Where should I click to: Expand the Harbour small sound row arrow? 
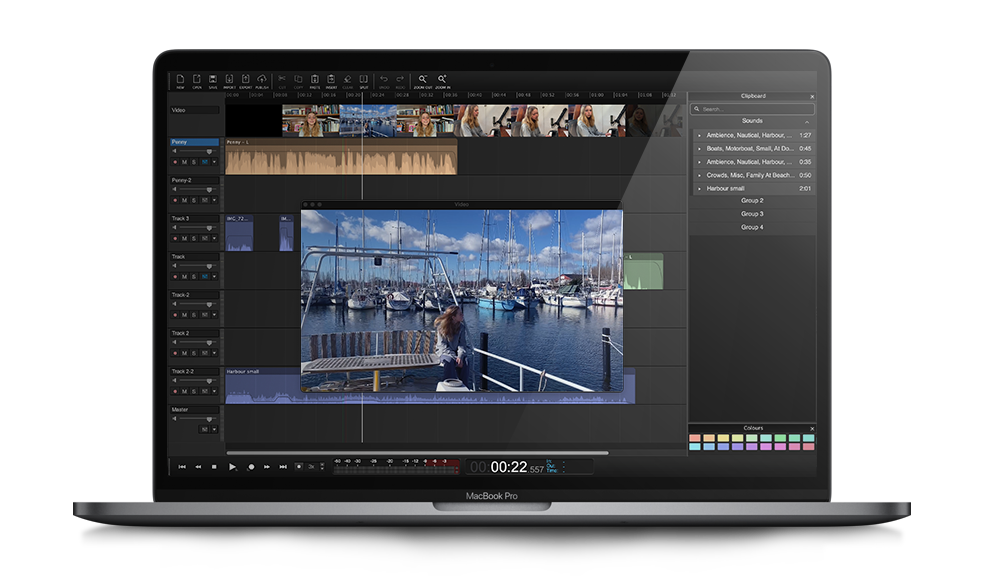[x=699, y=188]
